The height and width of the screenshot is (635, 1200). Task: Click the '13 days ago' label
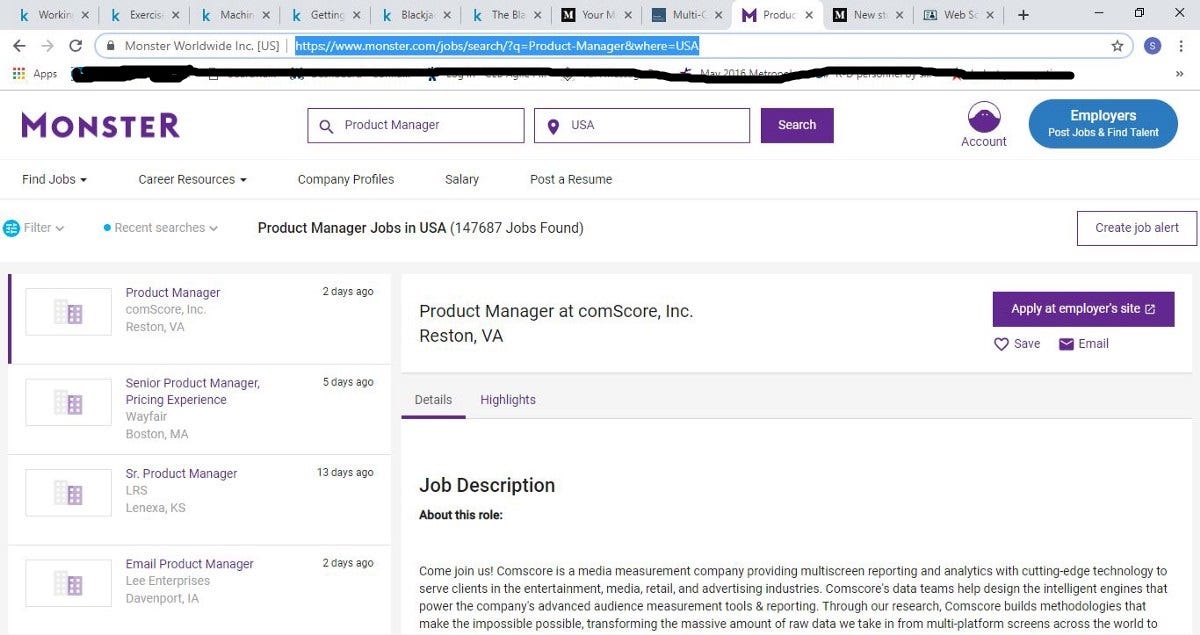345,473
